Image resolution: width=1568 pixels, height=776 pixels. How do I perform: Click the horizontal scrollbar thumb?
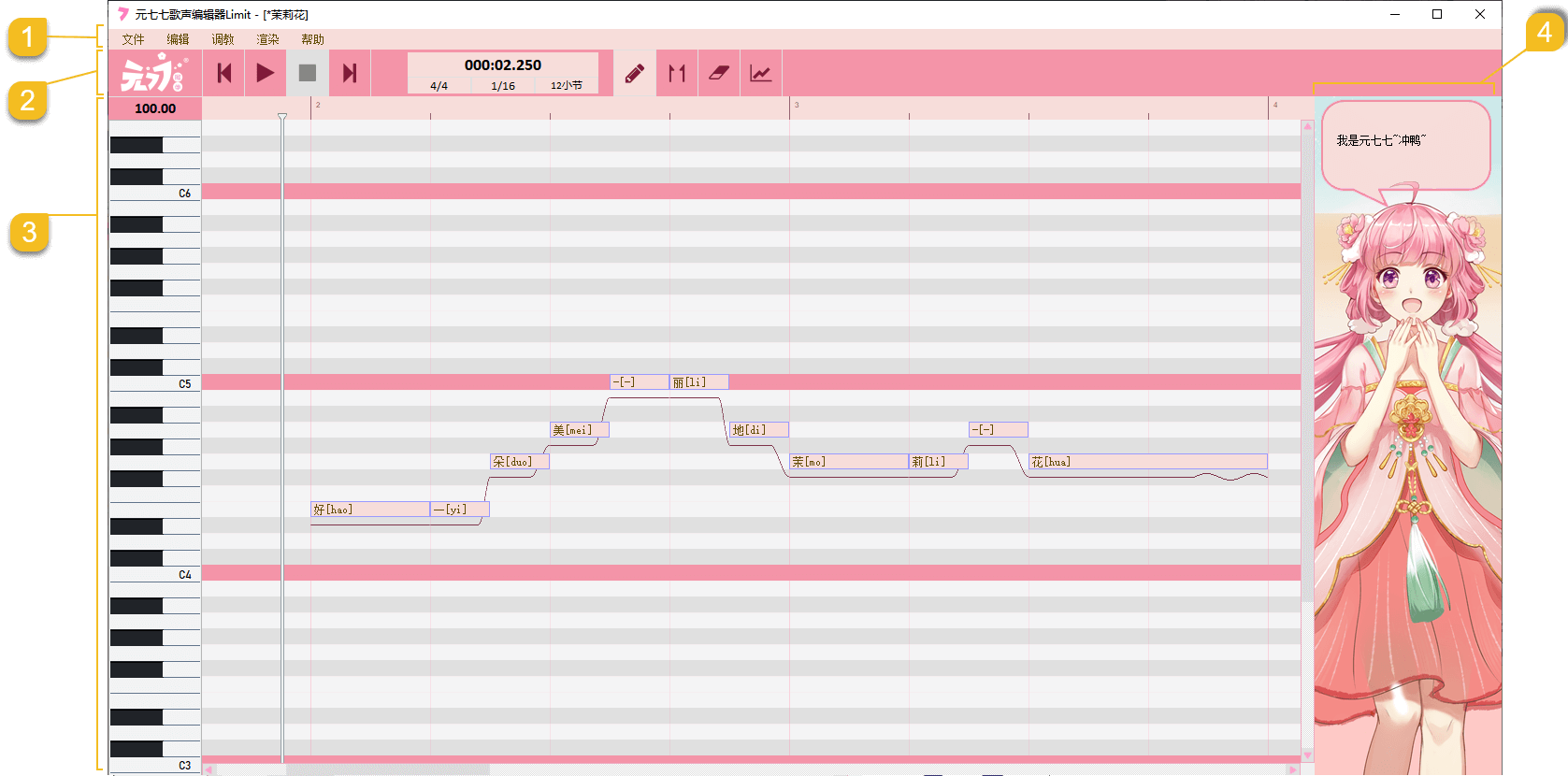(x=388, y=769)
